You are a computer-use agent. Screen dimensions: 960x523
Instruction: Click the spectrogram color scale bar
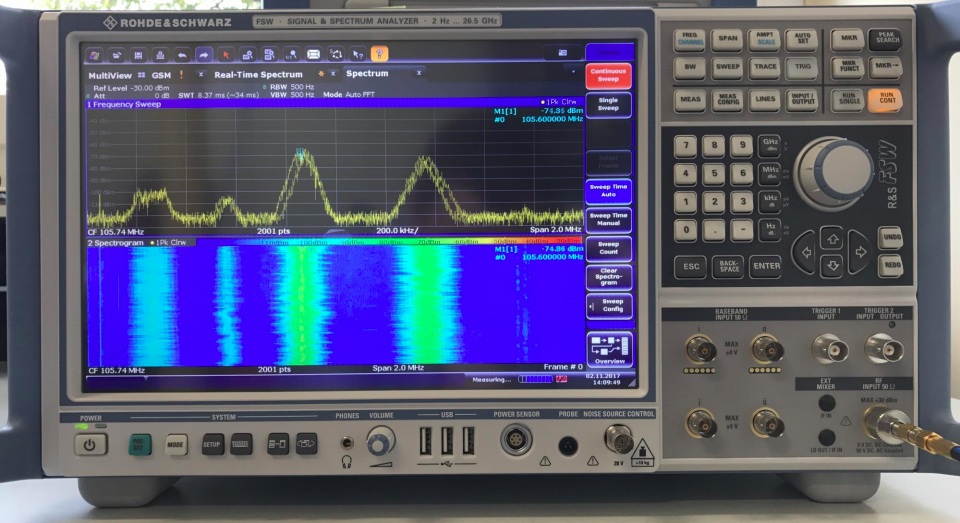pyautogui.click(x=420, y=241)
